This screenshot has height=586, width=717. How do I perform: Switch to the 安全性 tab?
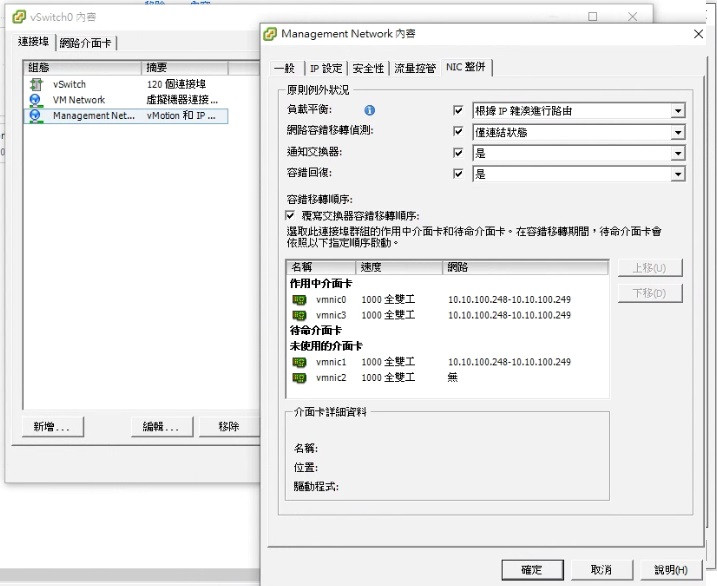[368, 69]
